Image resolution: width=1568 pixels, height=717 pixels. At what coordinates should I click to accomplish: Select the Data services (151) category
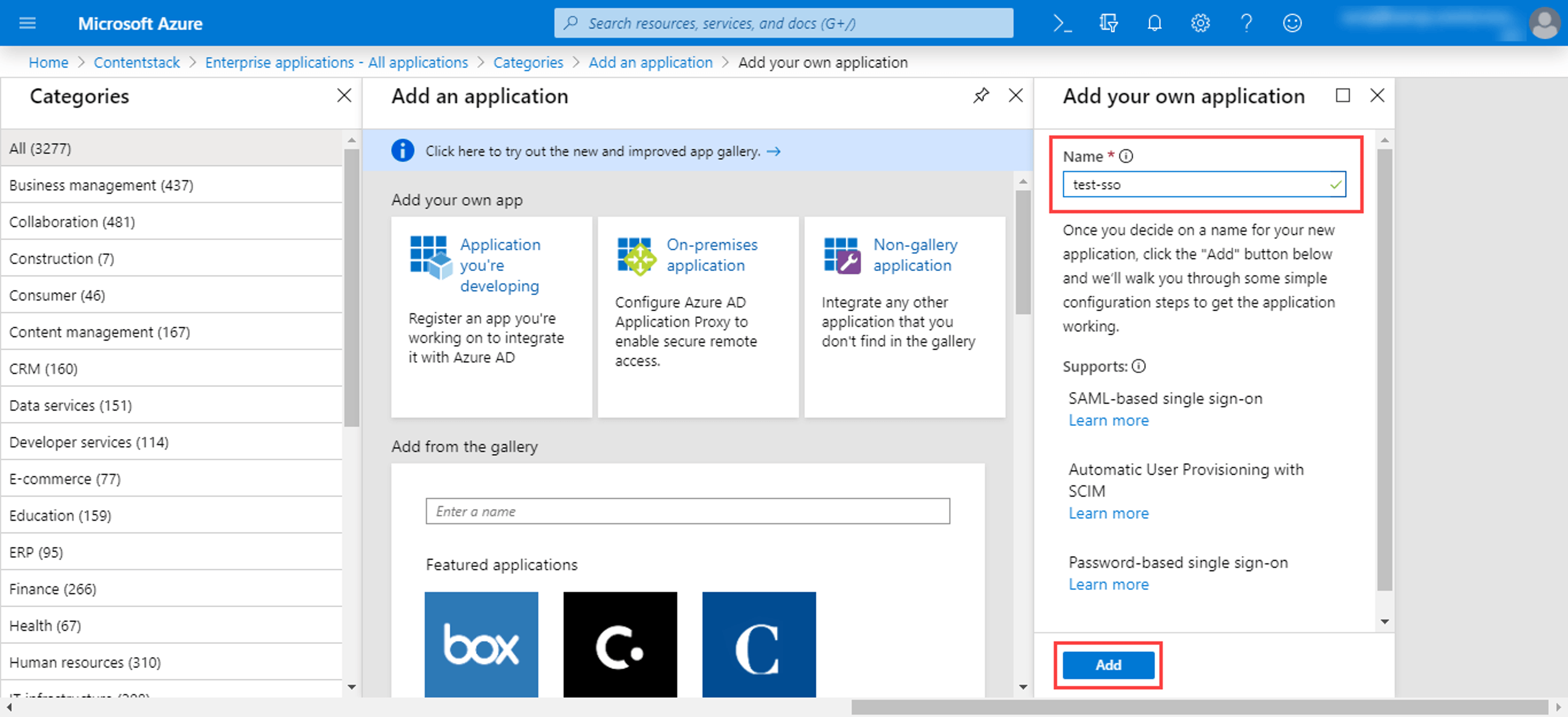click(x=171, y=405)
